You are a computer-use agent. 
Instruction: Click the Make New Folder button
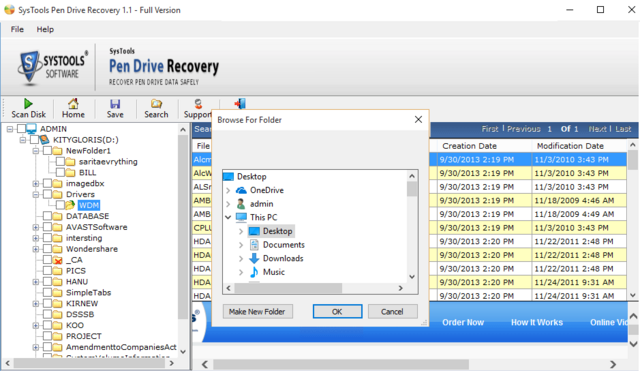(x=257, y=311)
